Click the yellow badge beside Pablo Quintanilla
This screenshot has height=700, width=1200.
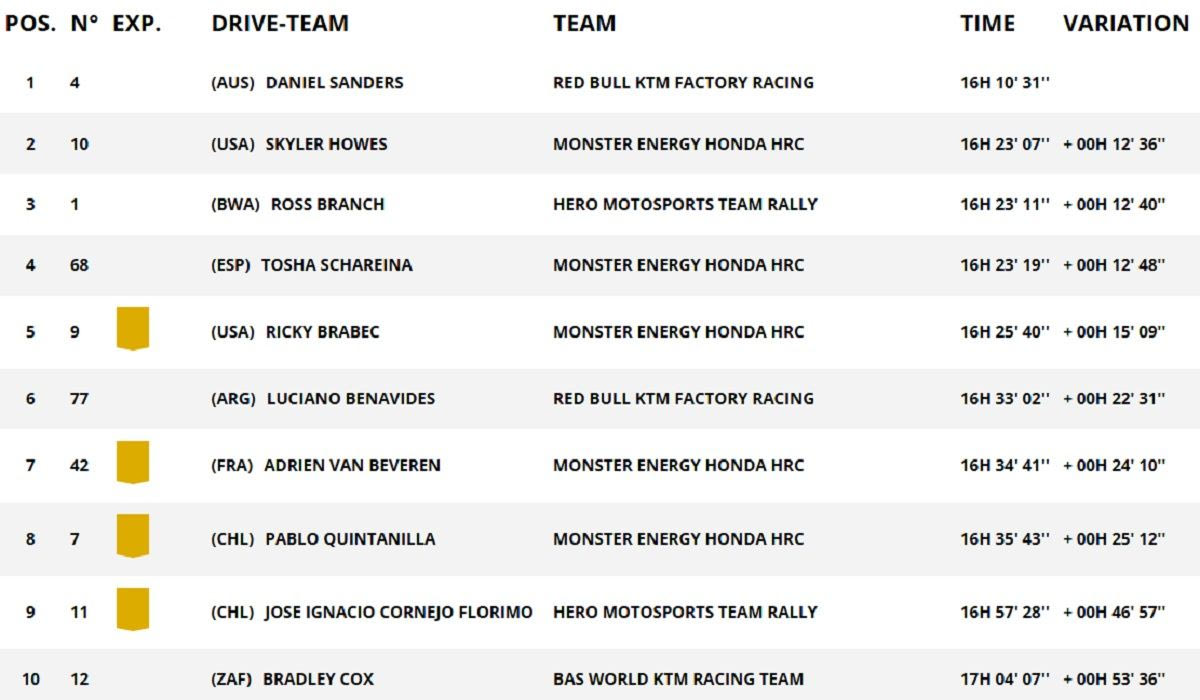click(132, 535)
